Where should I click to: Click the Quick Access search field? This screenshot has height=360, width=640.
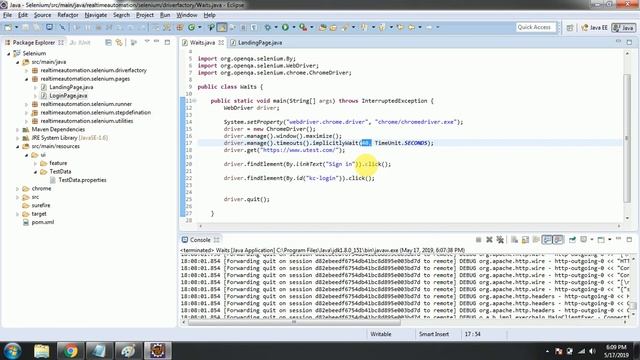click(536, 27)
